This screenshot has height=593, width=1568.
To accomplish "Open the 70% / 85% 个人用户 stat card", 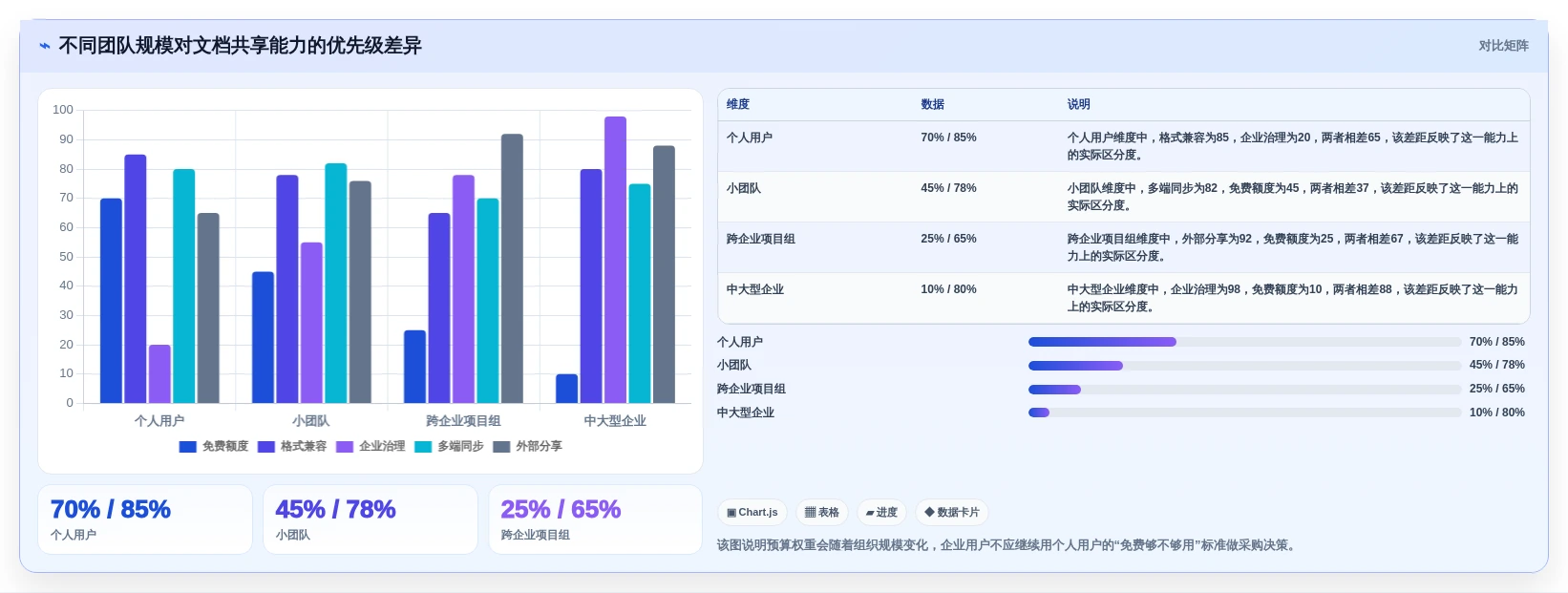I will tap(145, 519).
